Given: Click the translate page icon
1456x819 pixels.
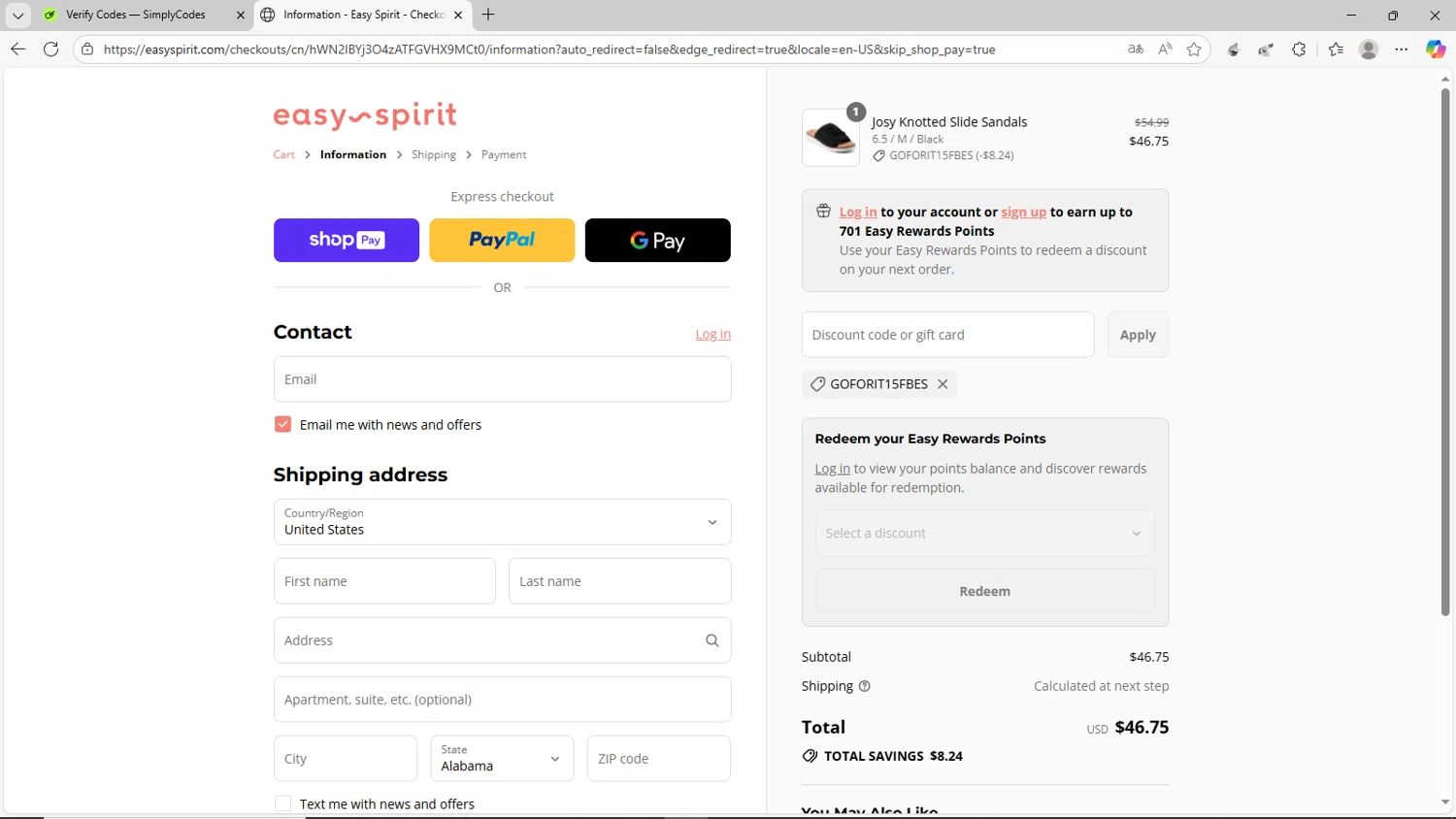Looking at the screenshot, I should click(x=1136, y=49).
